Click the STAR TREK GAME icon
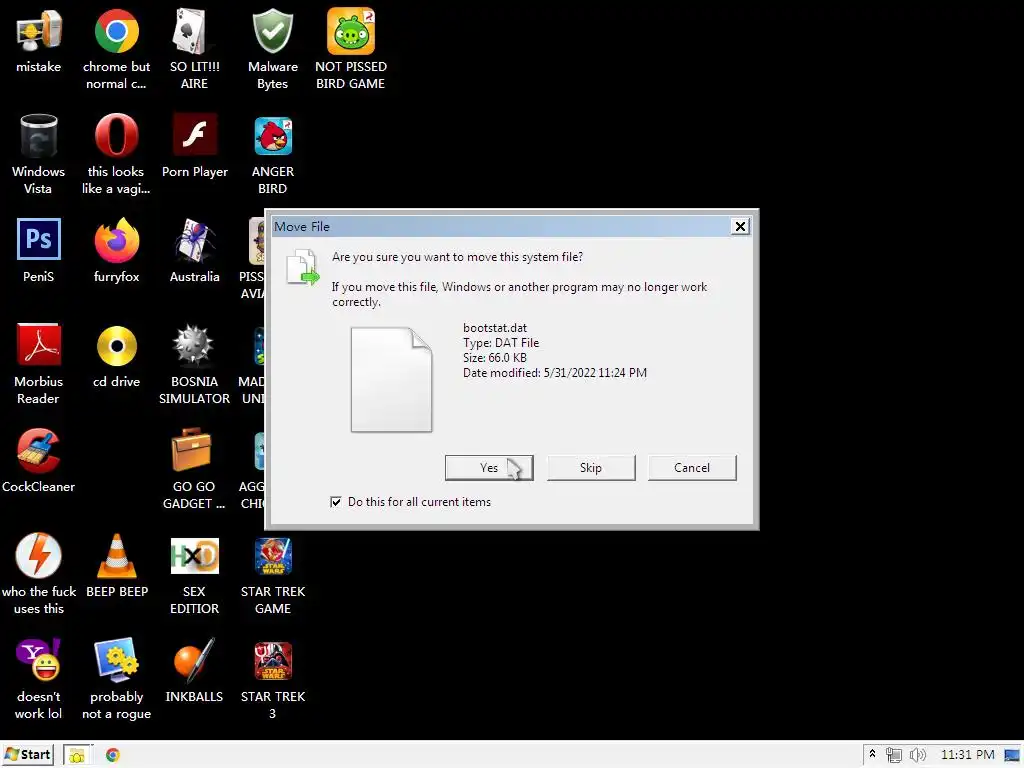This screenshot has height=768, width=1024. 273,556
